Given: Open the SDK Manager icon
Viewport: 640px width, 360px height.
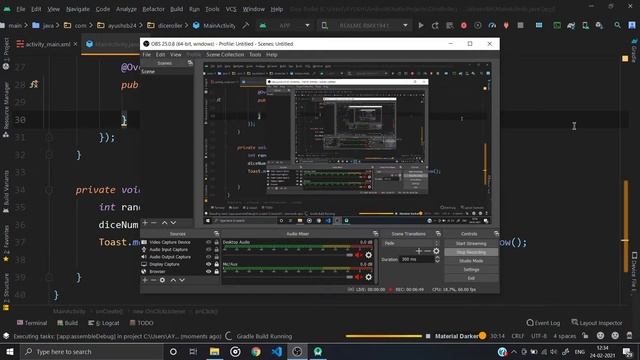Looking at the screenshot, I should [x=599, y=25].
